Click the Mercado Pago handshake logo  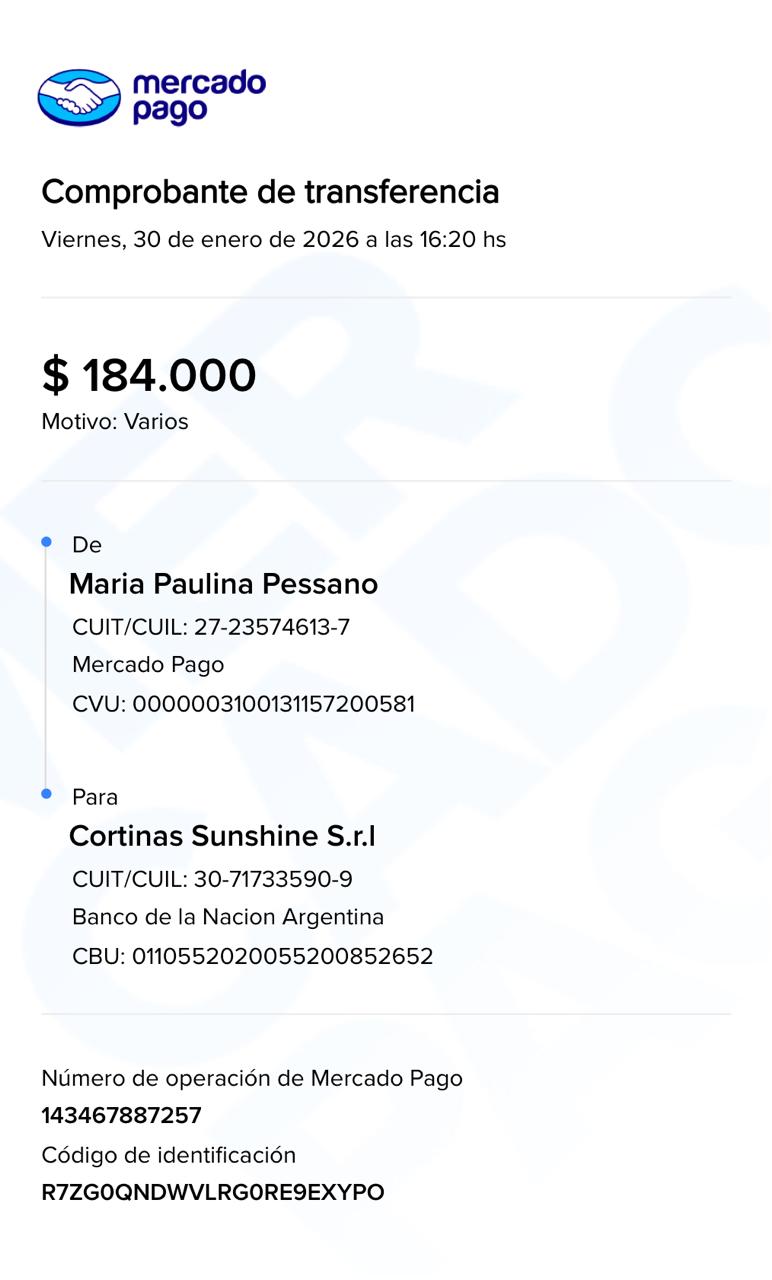[79, 97]
